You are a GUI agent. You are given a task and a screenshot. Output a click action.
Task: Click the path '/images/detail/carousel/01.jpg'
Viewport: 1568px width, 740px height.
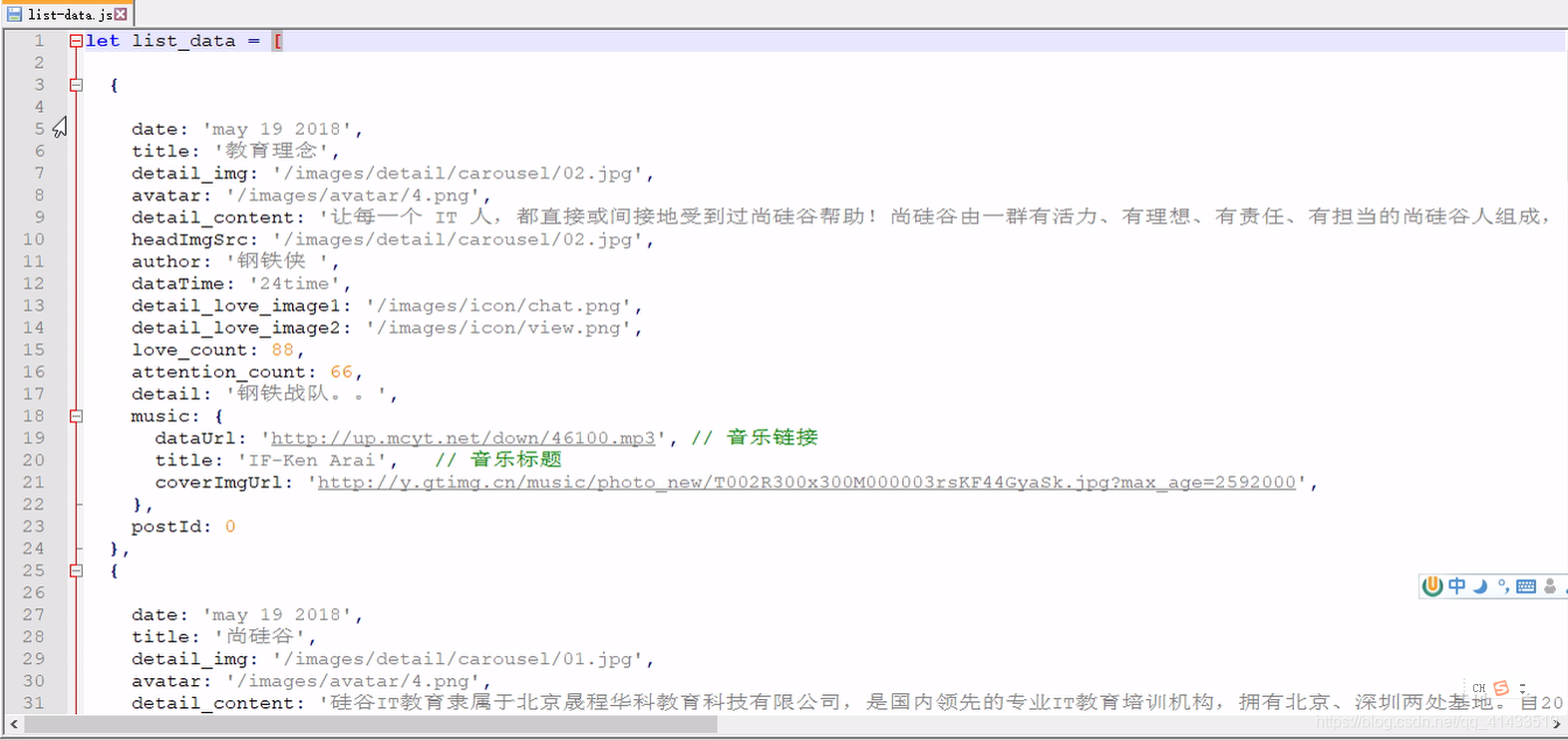pos(458,659)
